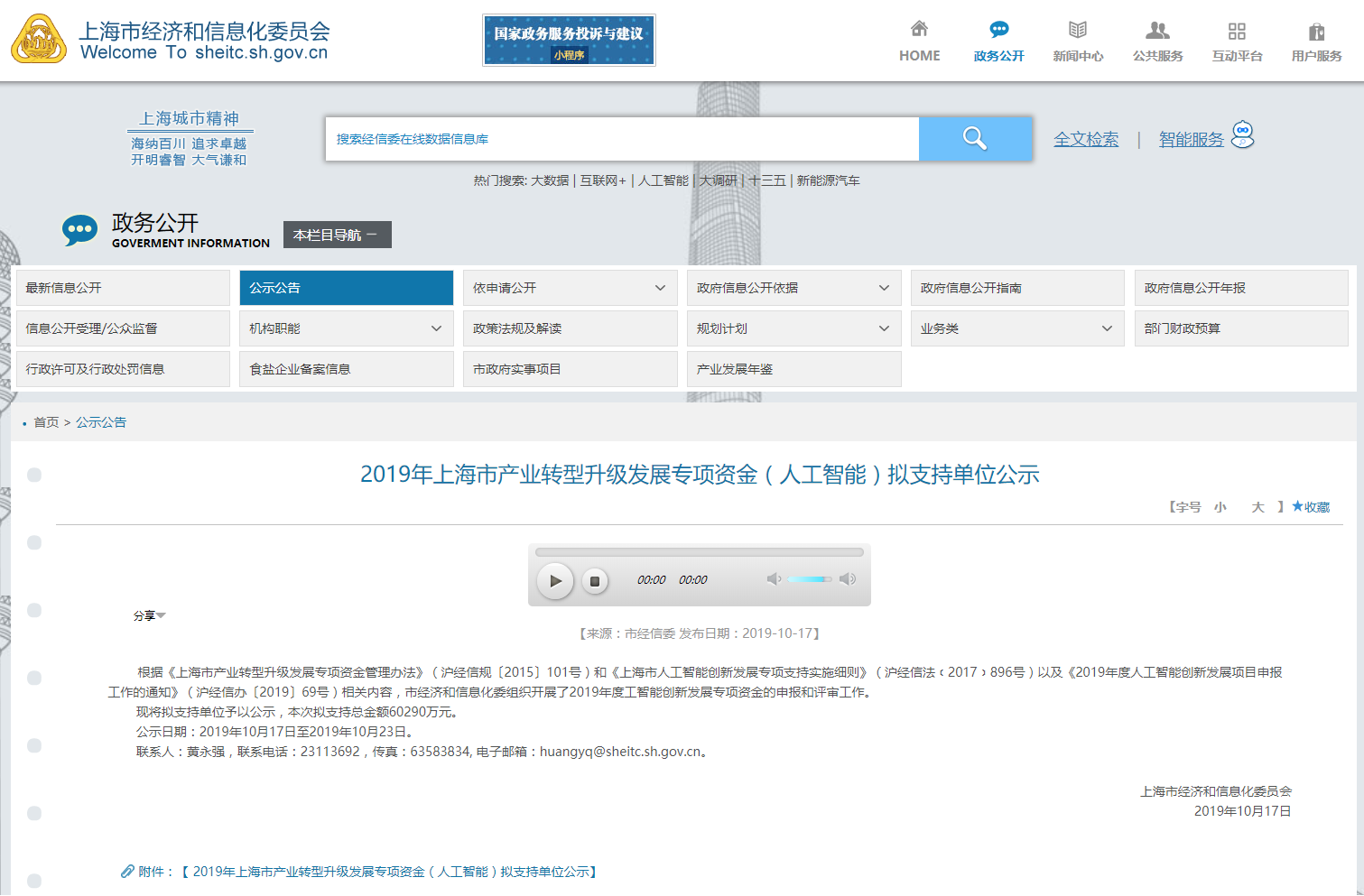The width and height of the screenshot is (1364, 896).
Task: Expand the 依申请公开 dropdown
Action: (660, 288)
